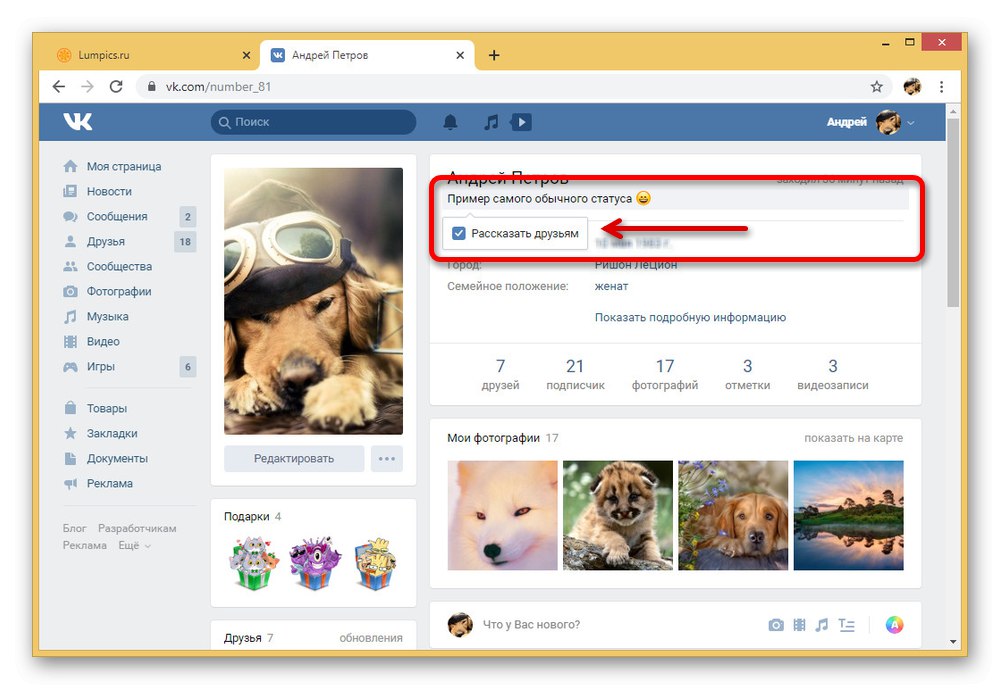Open more actions three-dot button under avatar

coord(386,459)
